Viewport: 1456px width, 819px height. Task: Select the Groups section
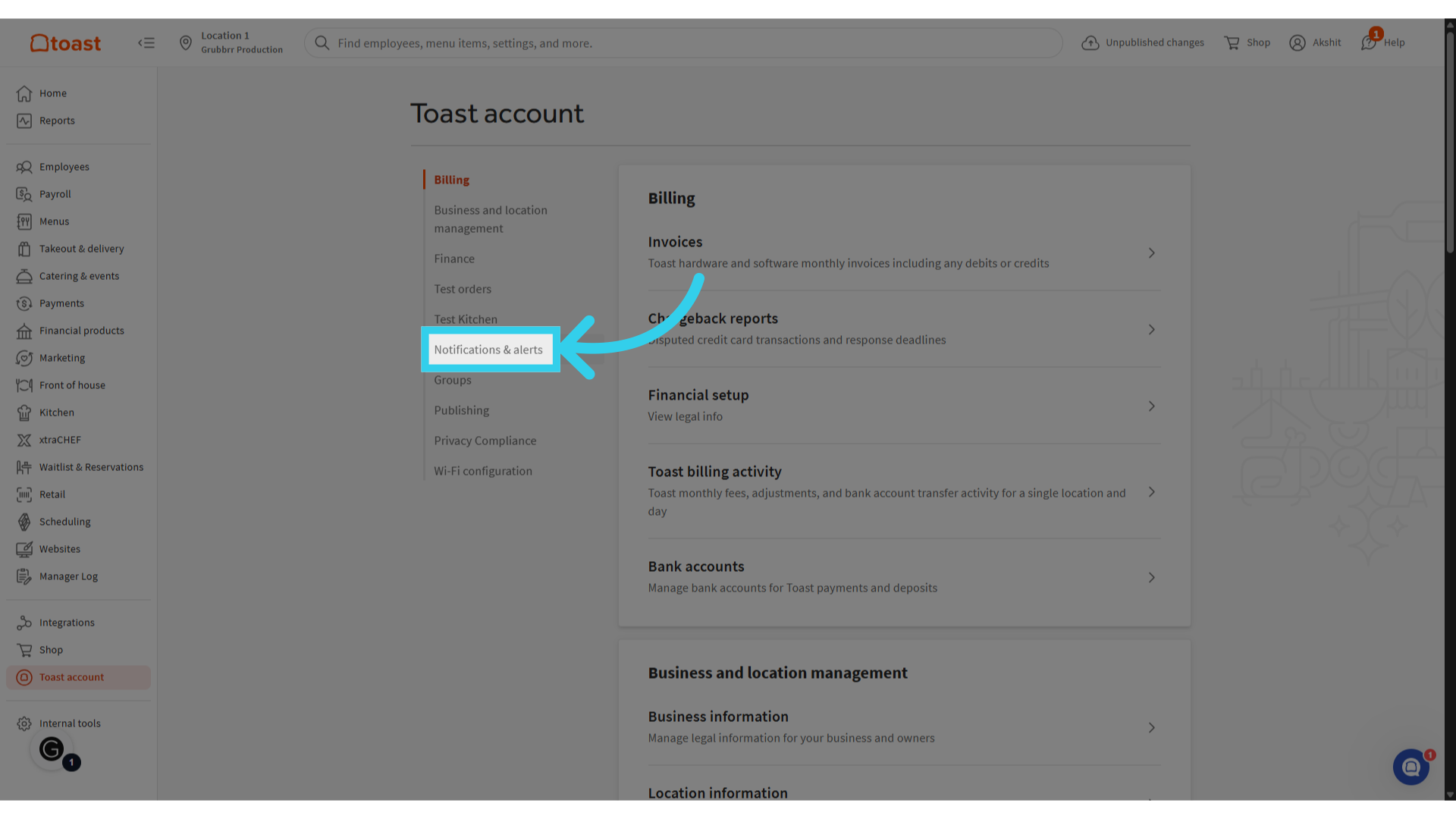coord(453,380)
